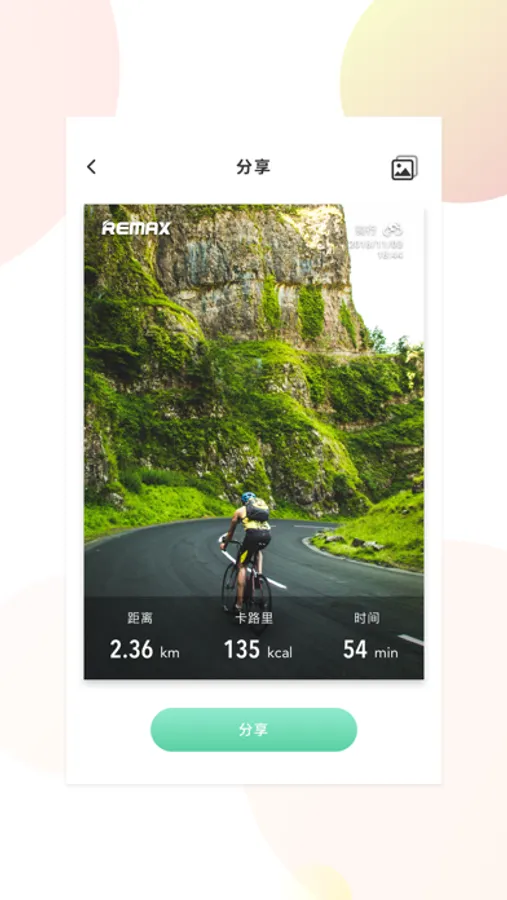Tap the cycling bike icon on the photo

pos(393,230)
